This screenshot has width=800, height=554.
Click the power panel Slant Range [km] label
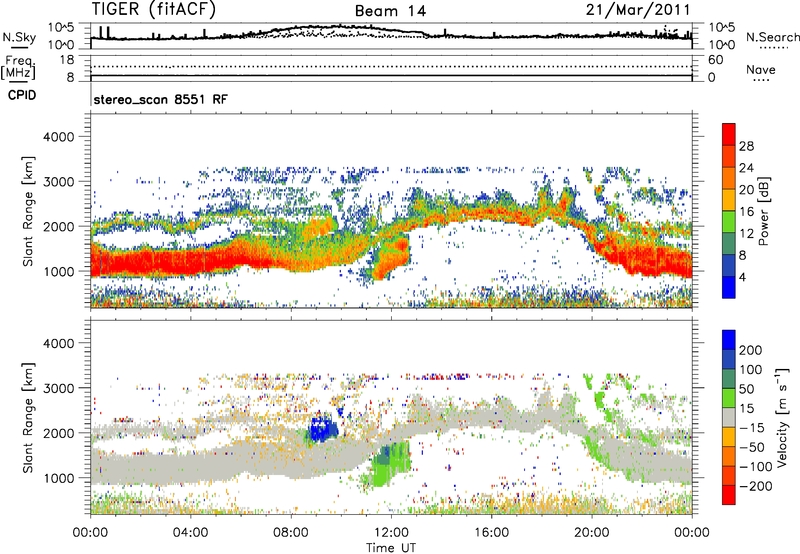point(28,211)
